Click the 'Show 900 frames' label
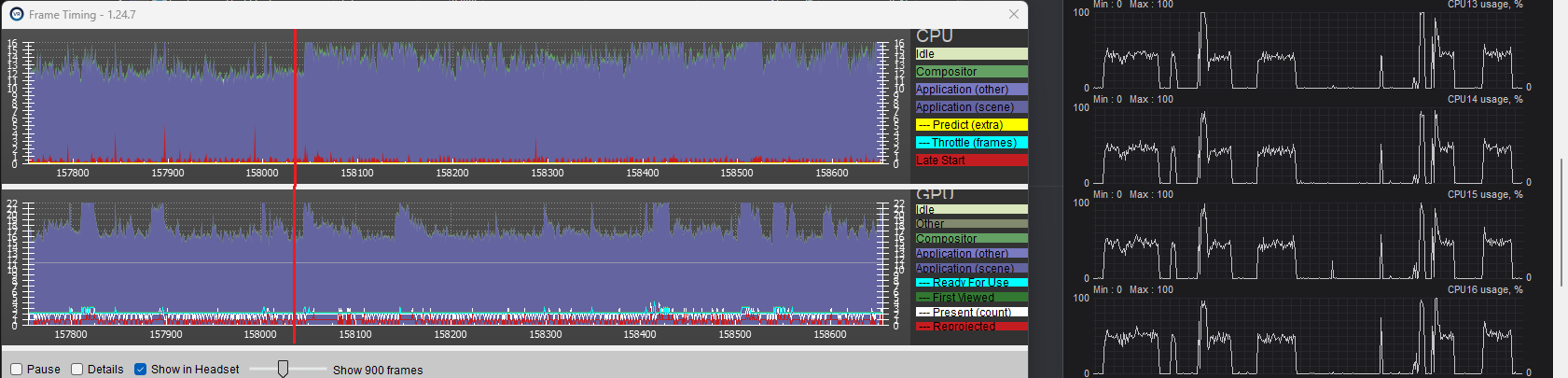Screen dimensions: 1568x378 [x=378, y=370]
